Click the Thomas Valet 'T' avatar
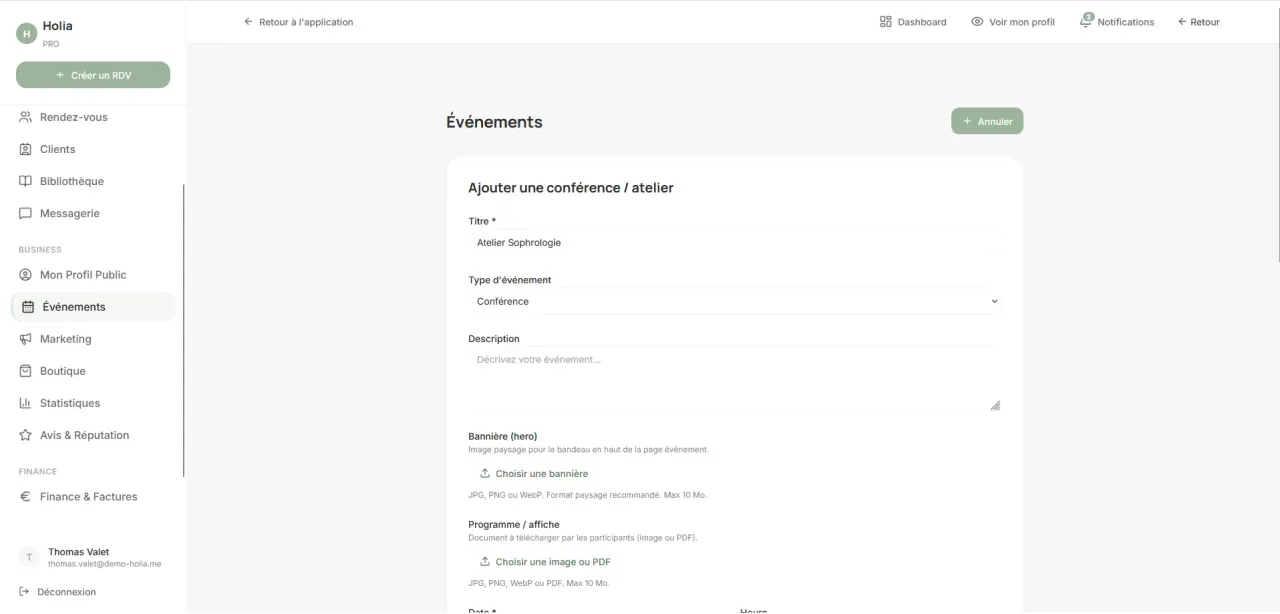Viewport: 1280px width, 614px height. (29, 557)
